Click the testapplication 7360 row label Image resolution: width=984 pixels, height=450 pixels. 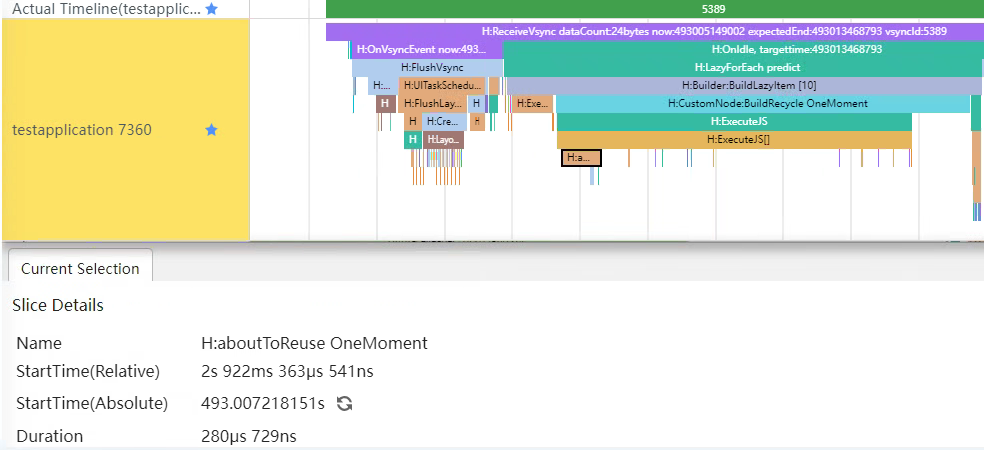(x=82, y=130)
